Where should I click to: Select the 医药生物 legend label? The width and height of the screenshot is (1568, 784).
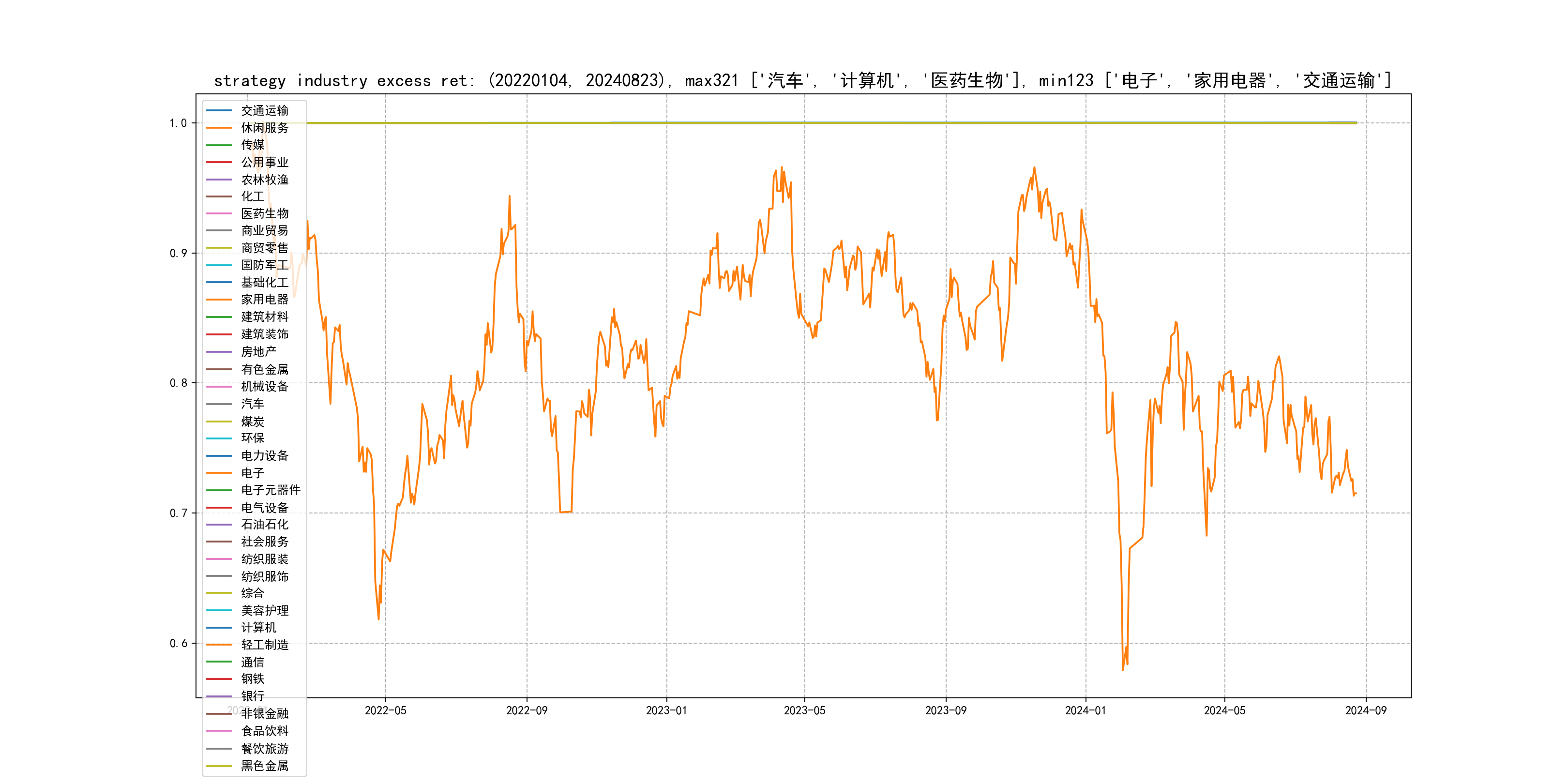[x=264, y=213]
